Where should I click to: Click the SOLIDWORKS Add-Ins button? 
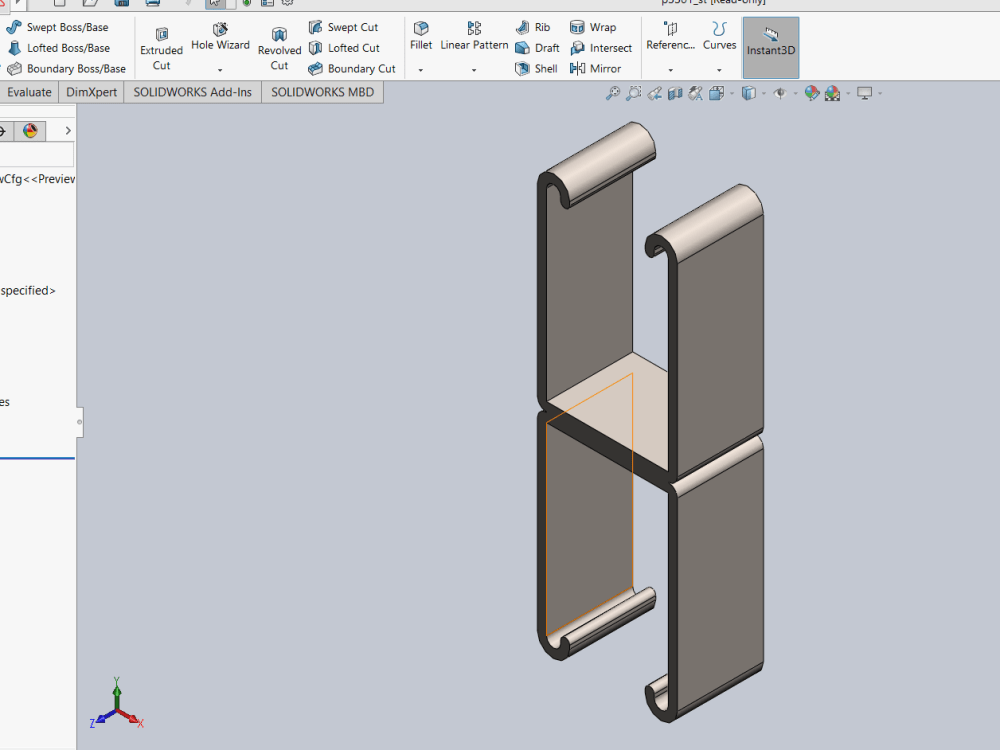pyautogui.click(x=192, y=91)
